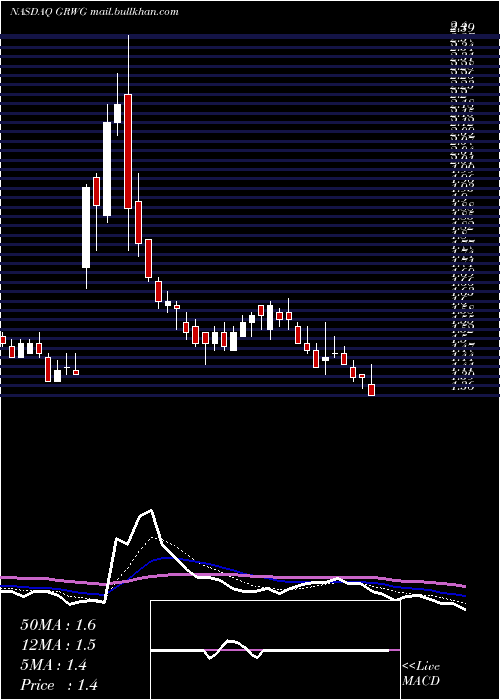Select the 5MA : 1.4 label

[54, 665]
